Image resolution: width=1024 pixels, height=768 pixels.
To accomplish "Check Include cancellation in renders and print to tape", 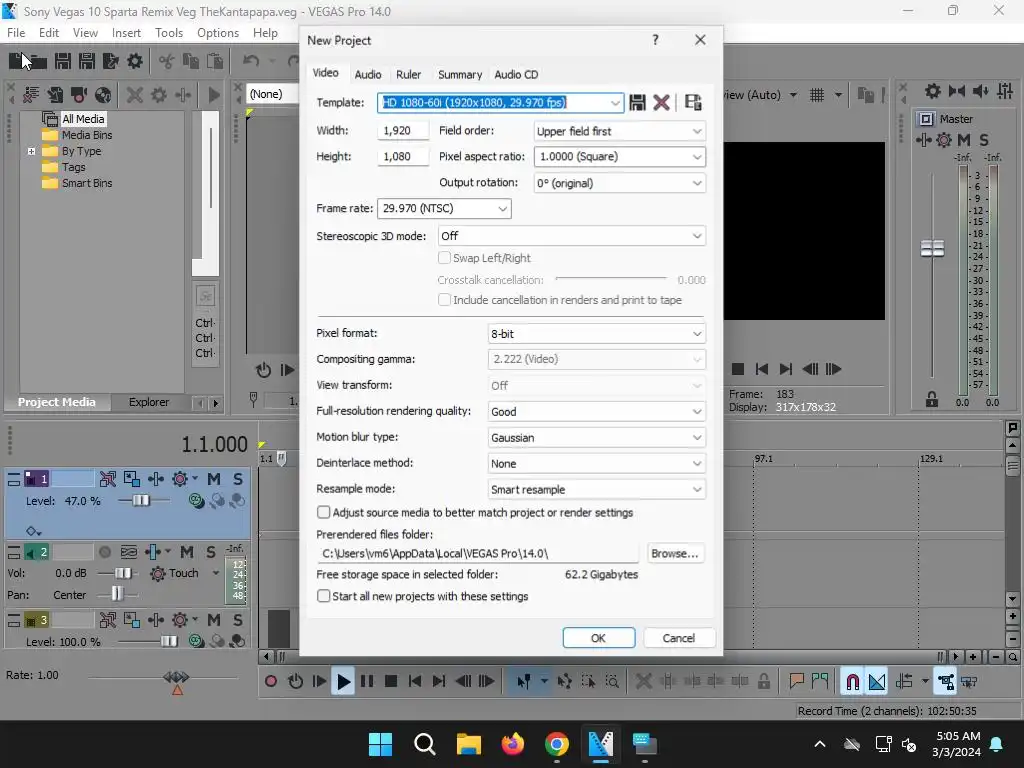I will click(444, 300).
